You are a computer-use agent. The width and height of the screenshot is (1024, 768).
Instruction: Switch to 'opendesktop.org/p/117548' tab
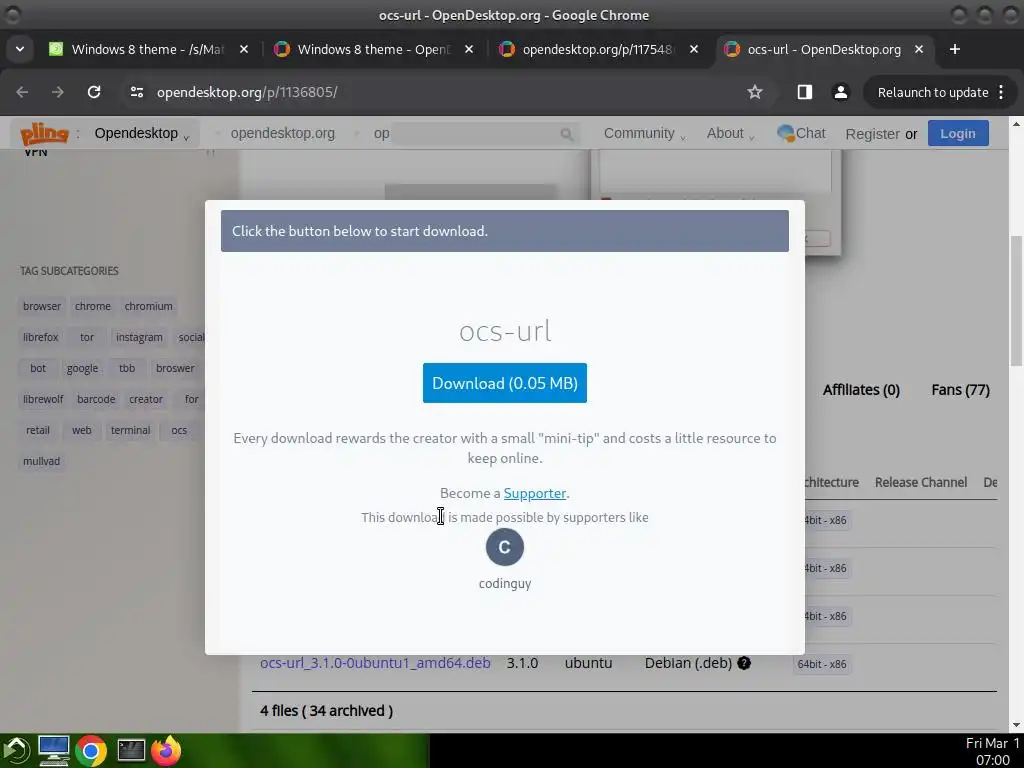click(x=598, y=49)
